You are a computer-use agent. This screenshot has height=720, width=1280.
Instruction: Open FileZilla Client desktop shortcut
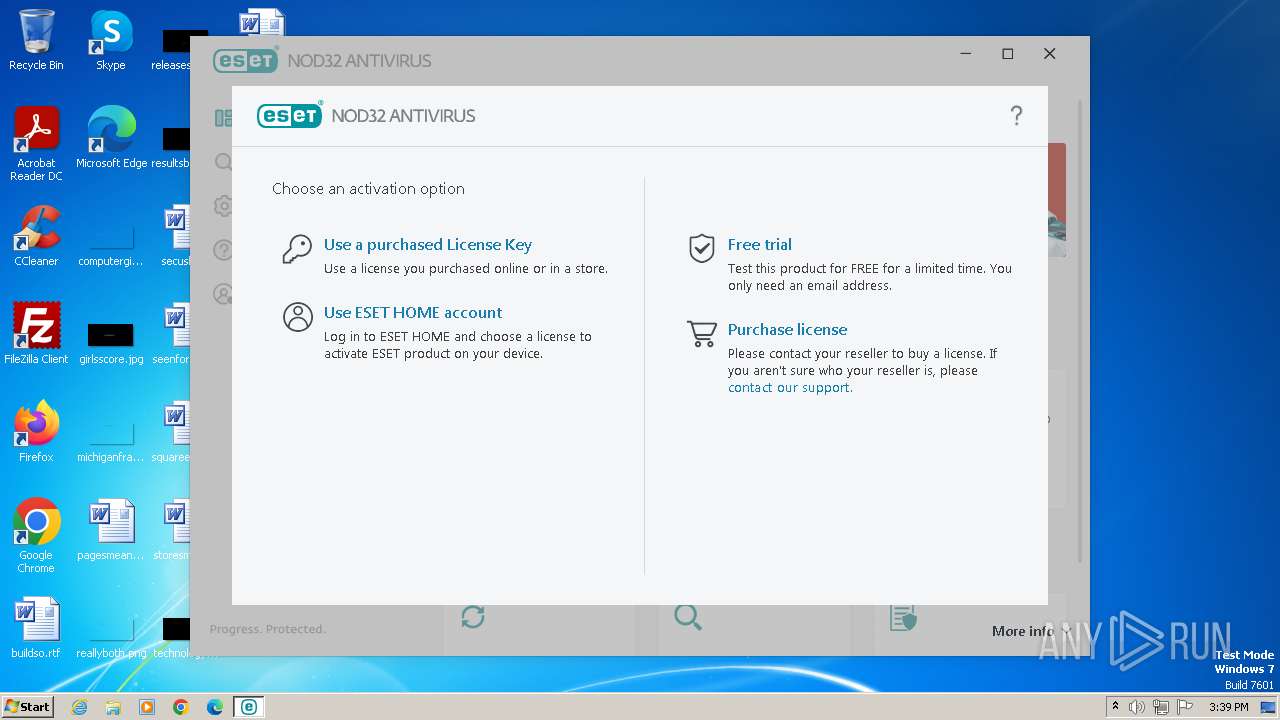[x=36, y=334]
